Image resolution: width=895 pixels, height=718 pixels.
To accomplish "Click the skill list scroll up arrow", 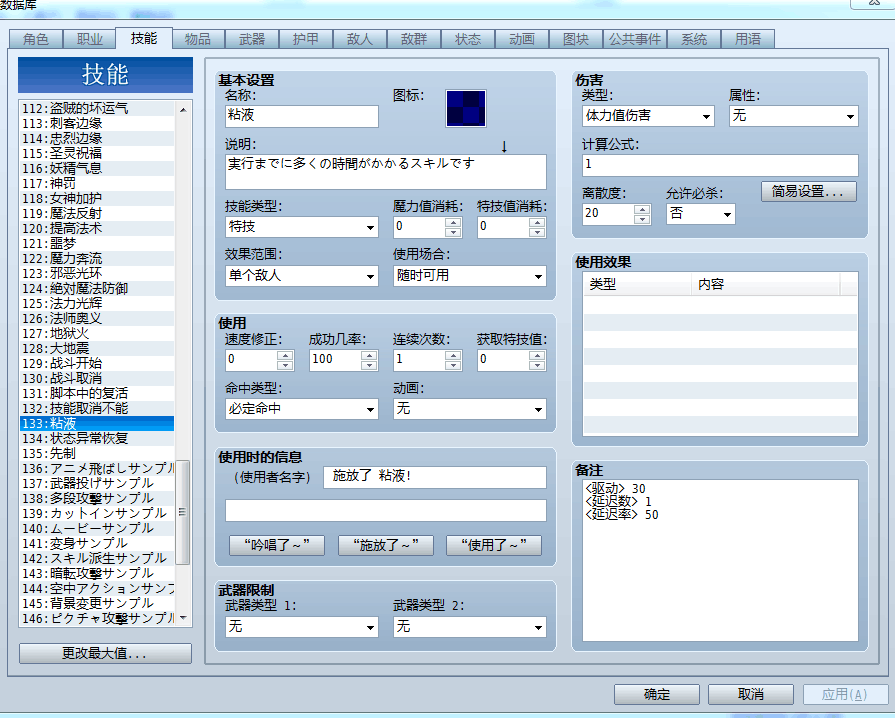I will click(x=183, y=109).
